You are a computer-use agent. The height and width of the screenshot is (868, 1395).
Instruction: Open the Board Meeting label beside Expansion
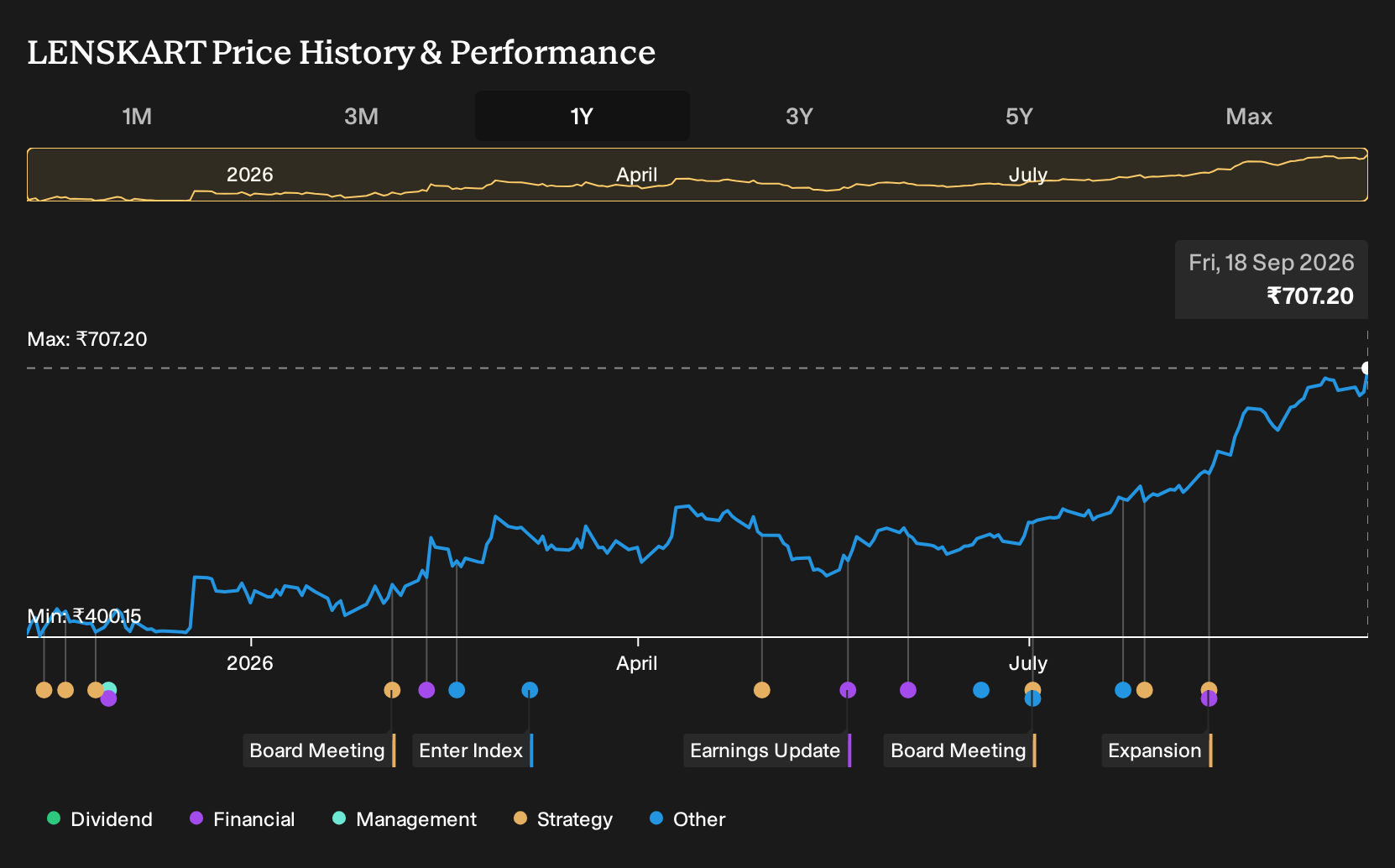point(960,750)
